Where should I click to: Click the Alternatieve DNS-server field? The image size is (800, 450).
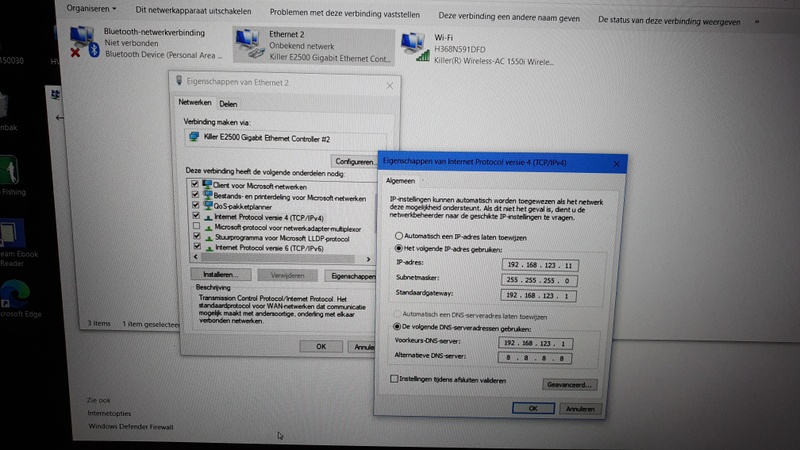[535, 358]
